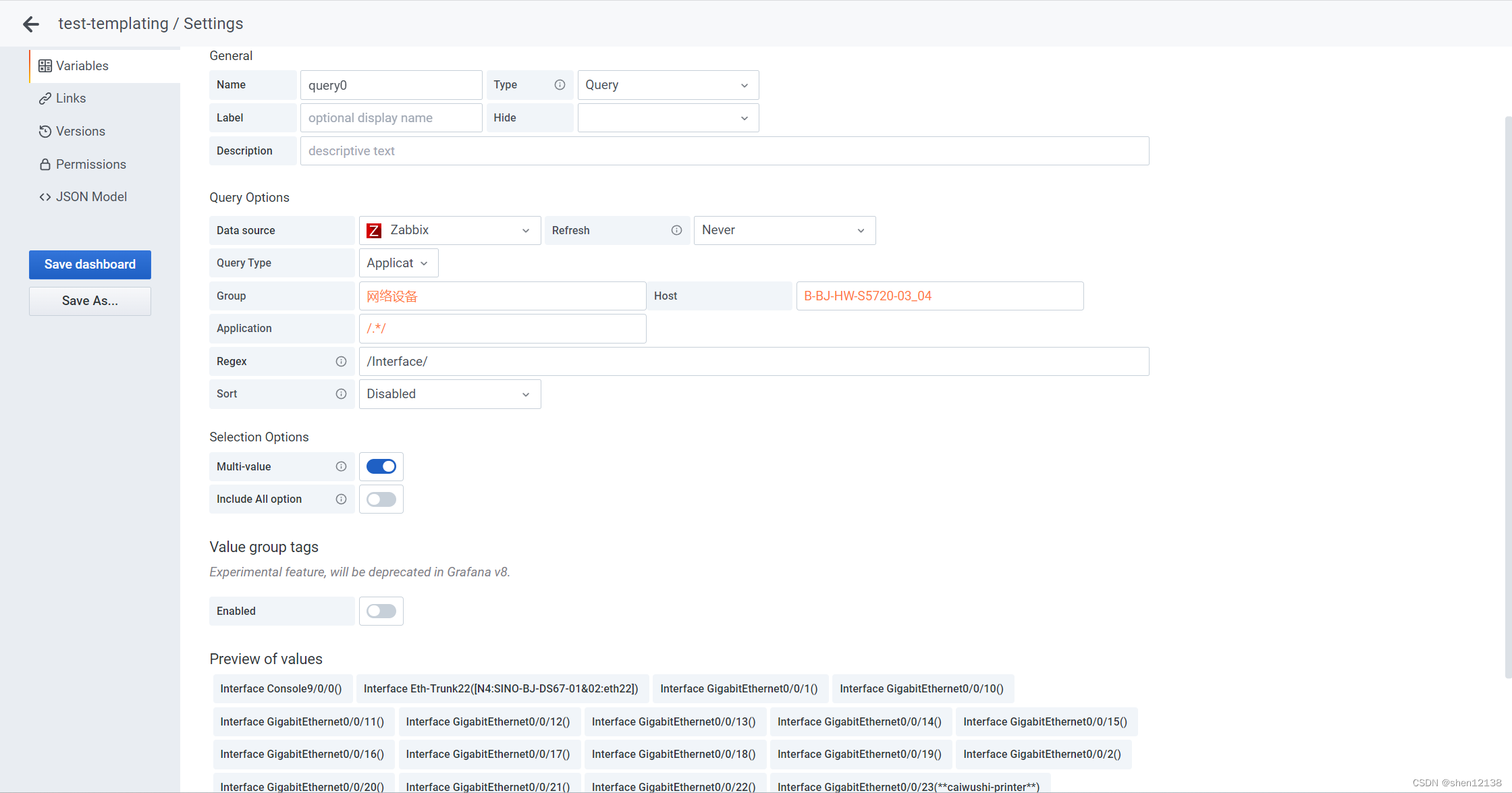The width and height of the screenshot is (1512, 793).
Task: Enable the Value group tags feature
Action: click(x=381, y=611)
